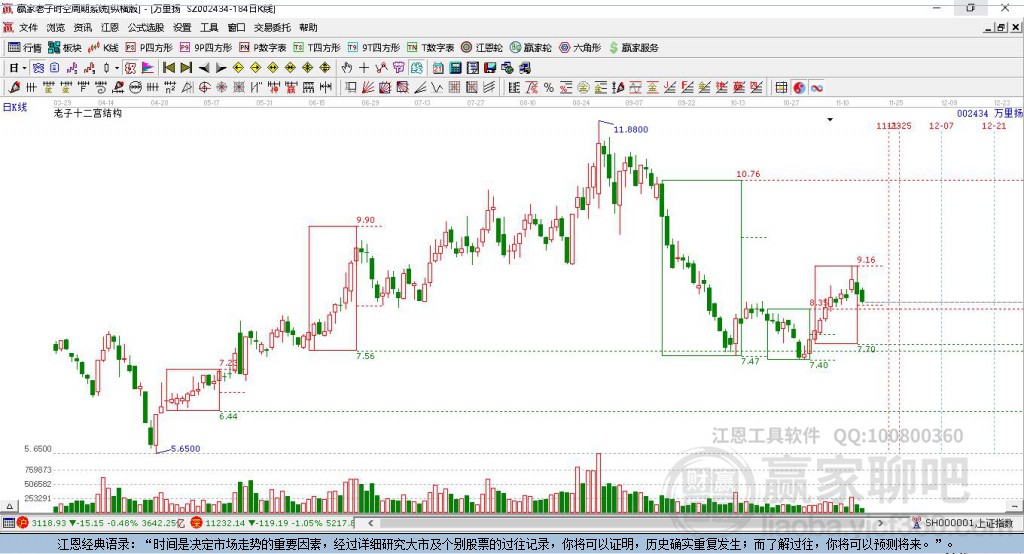Open the 工具 menu

[209, 27]
